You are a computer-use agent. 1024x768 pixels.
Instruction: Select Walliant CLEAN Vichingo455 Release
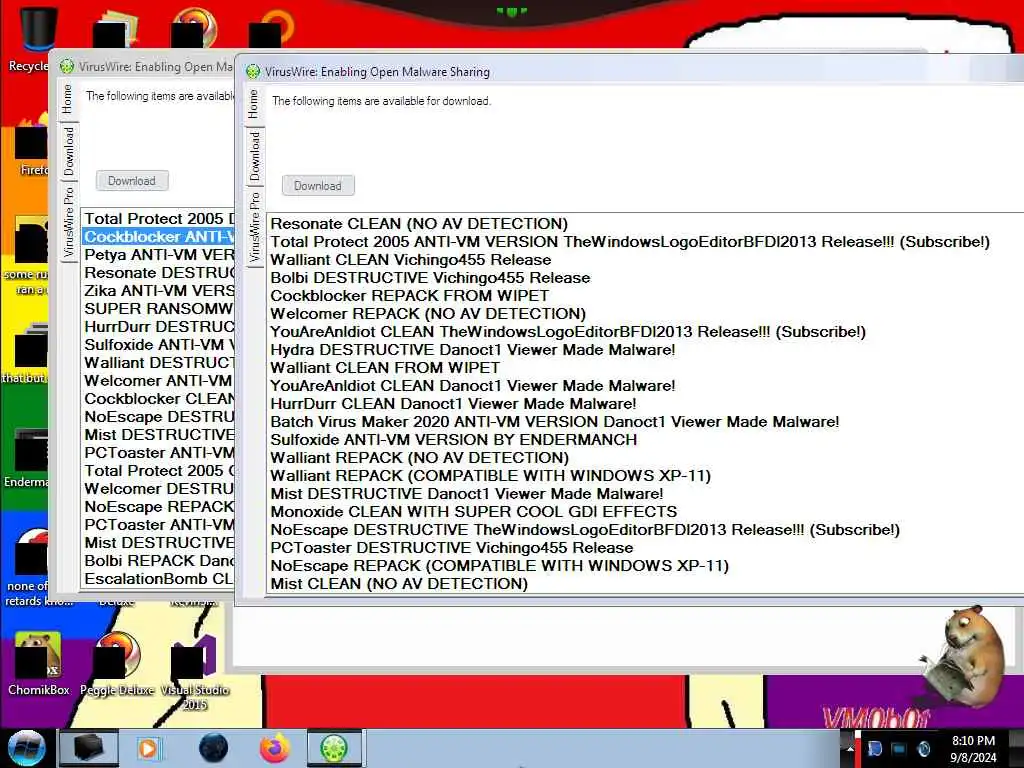[x=411, y=259]
